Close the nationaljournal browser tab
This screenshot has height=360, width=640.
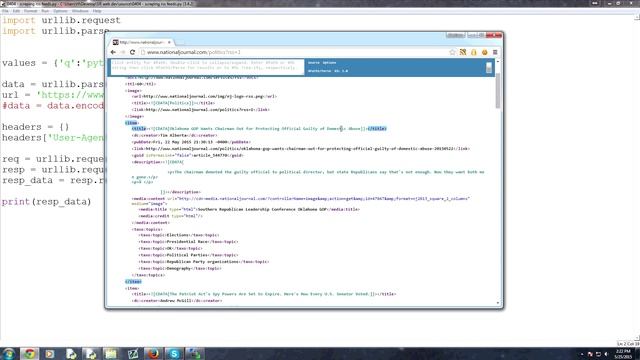click(169, 42)
